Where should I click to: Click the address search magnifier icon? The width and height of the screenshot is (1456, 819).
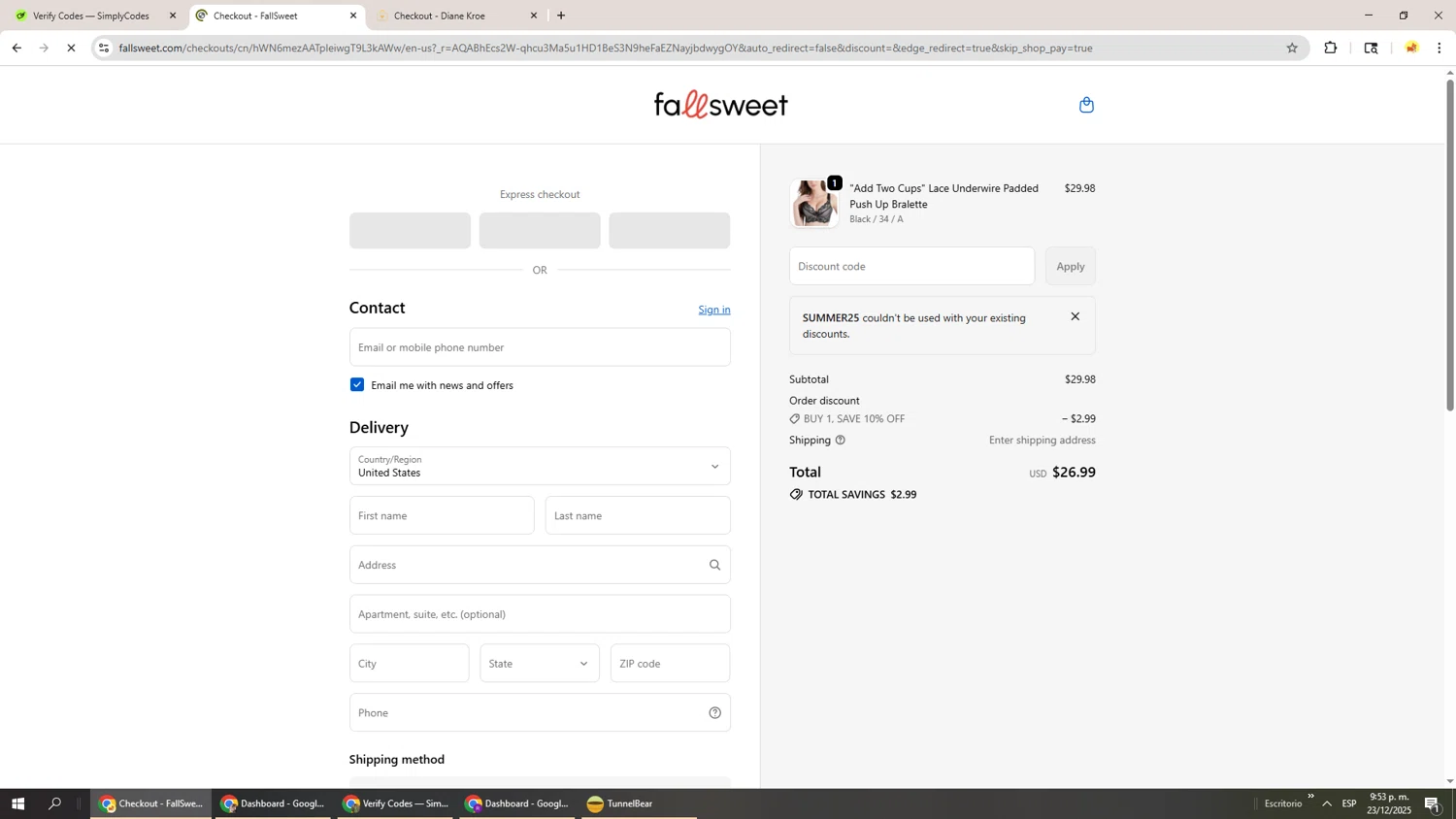(714, 565)
